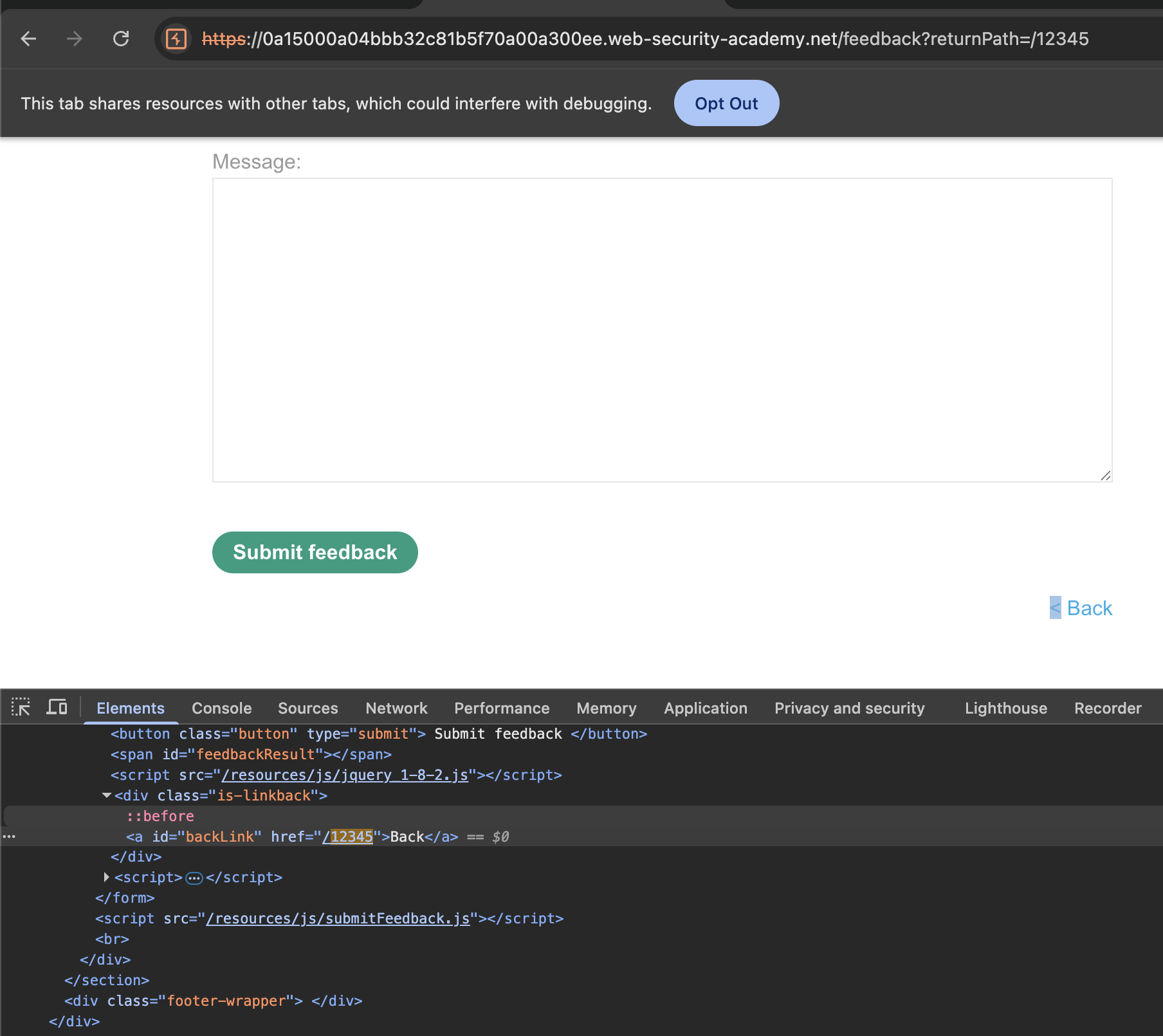Screen dimensions: 1163x1036
Task: Open the Lighthouse tab
Action: click(x=1006, y=708)
